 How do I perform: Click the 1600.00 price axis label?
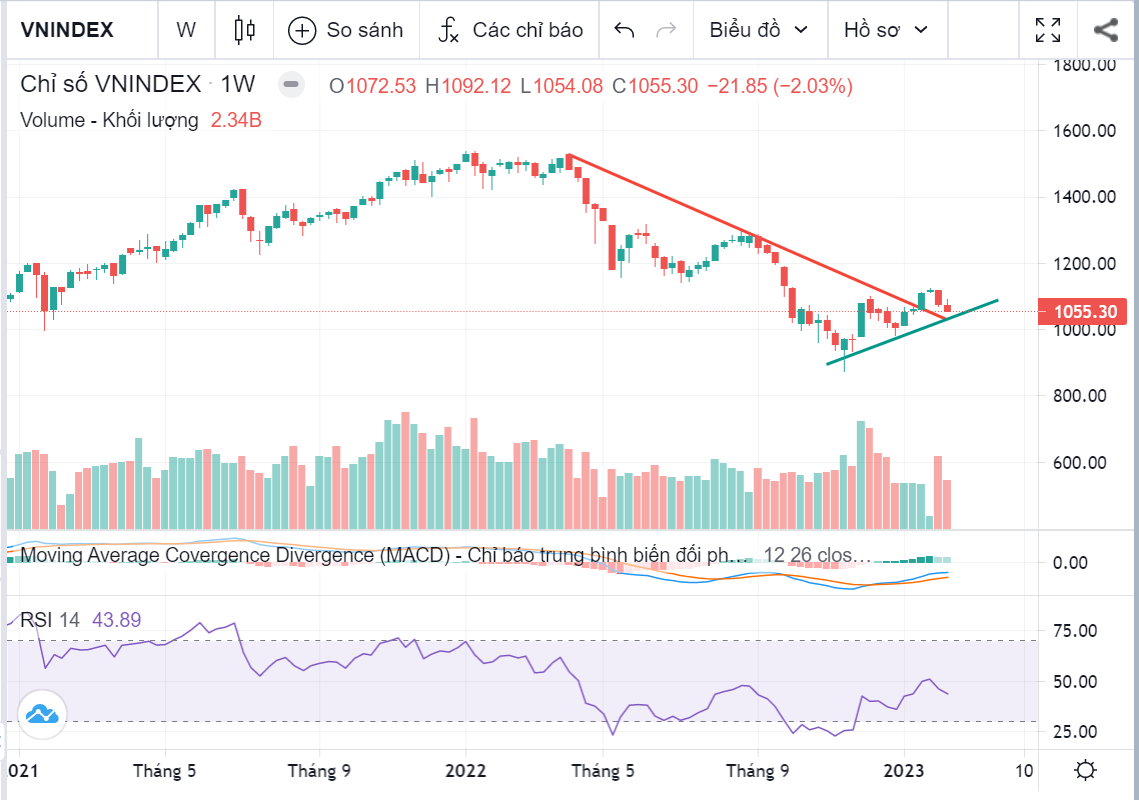pos(1085,131)
